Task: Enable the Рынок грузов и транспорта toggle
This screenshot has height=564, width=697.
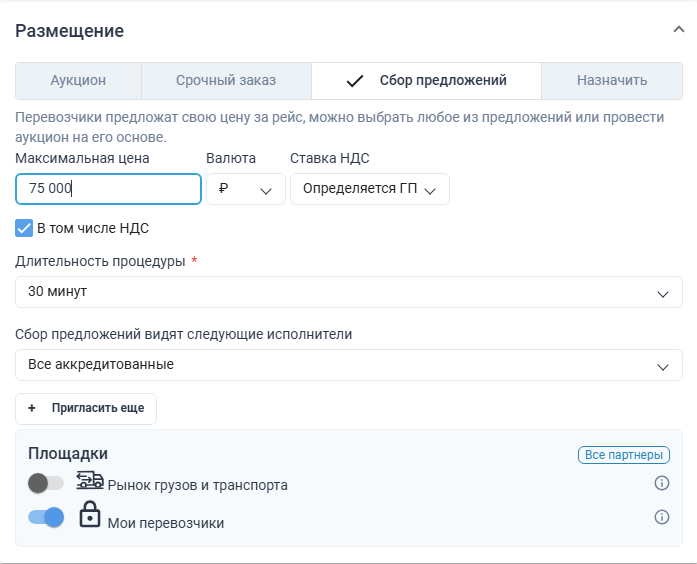Action: pos(46,483)
